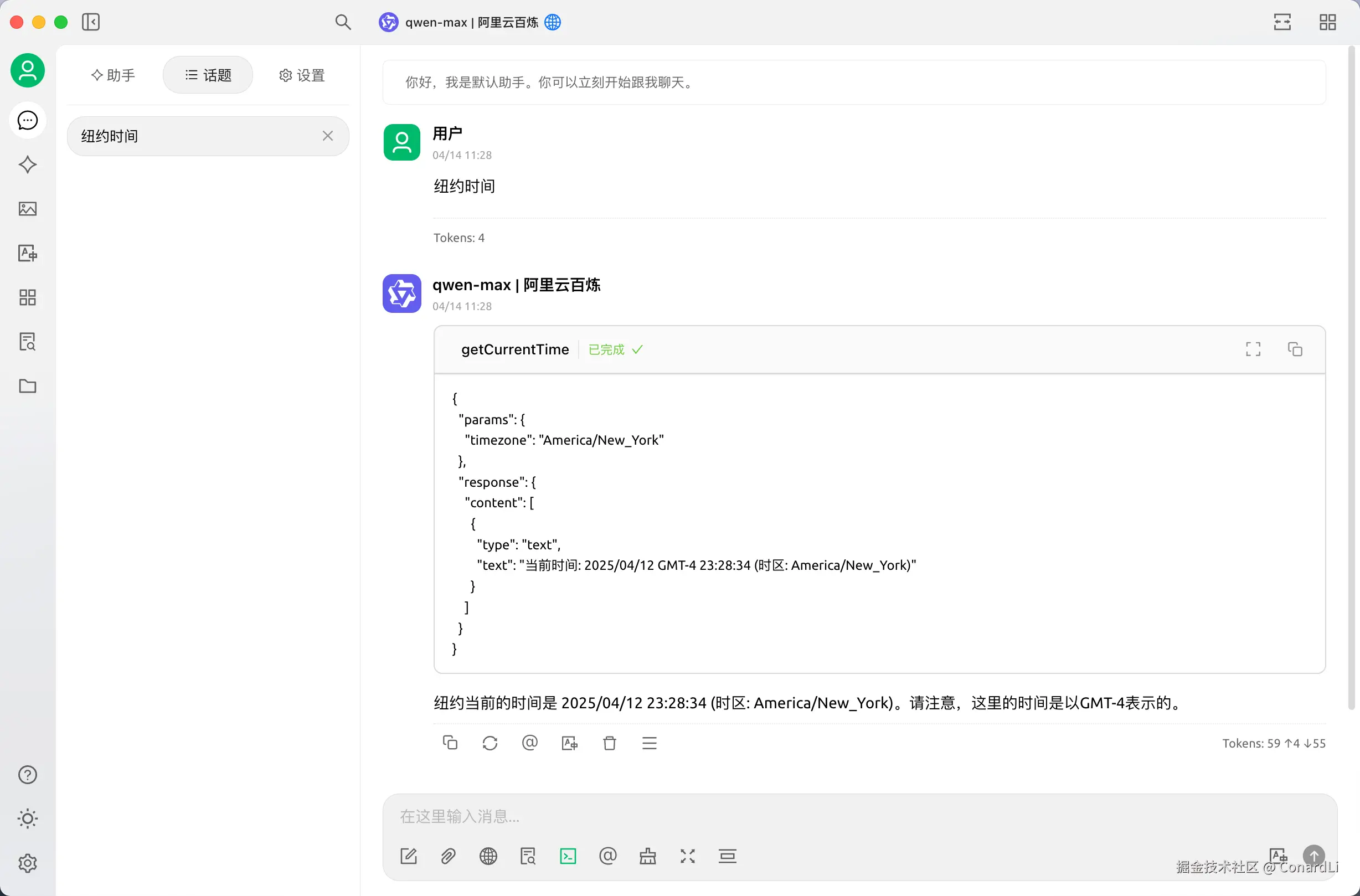
Task: Open the files folder in sidebar
Action: point(28,387)
